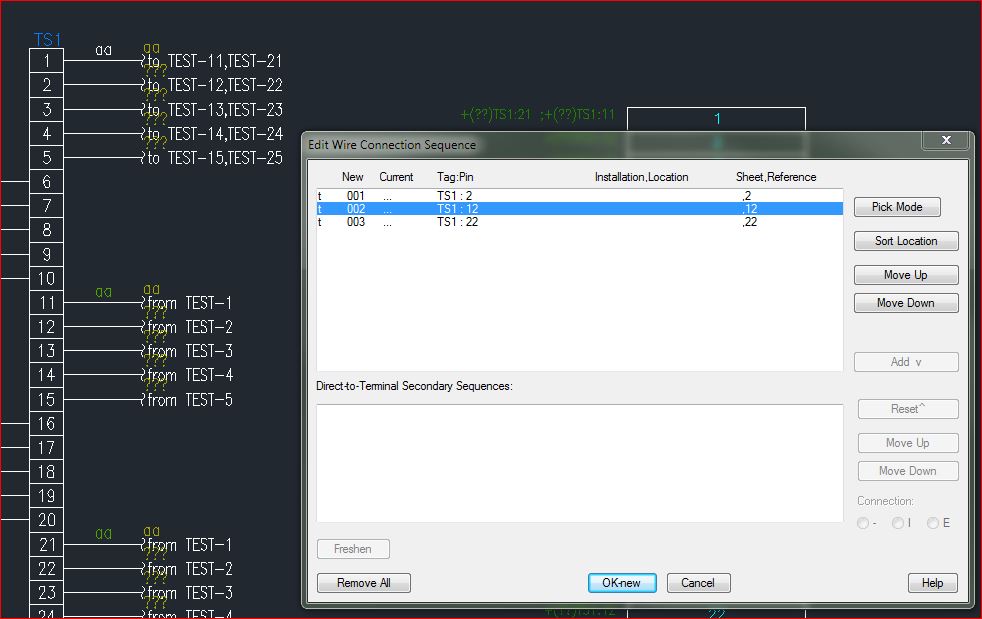
Task: Click the upper Move Up button
Action: coord(906,275)
